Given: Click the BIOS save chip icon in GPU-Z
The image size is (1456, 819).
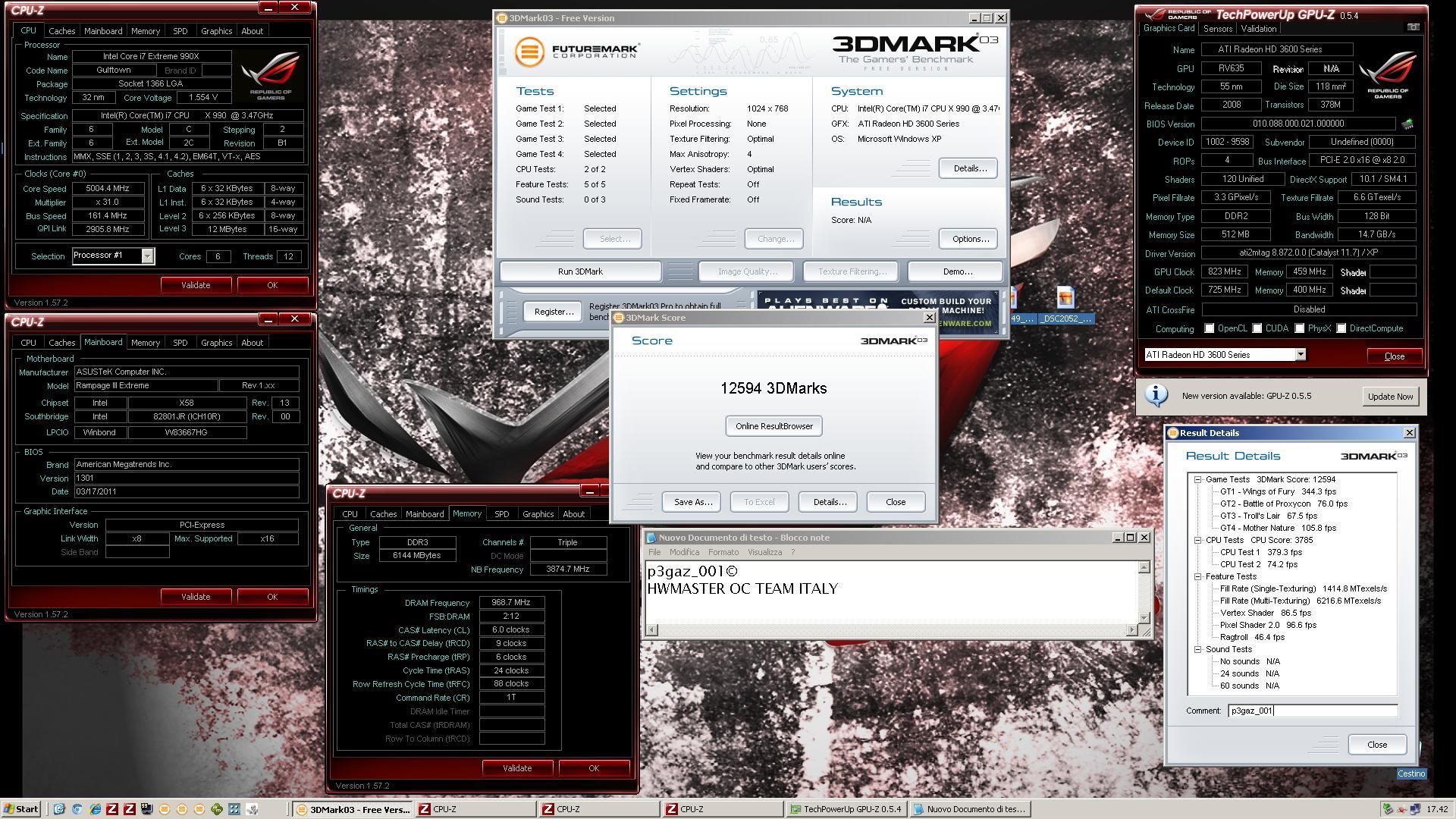Looking at the screenshot, I should [1407, 124].
